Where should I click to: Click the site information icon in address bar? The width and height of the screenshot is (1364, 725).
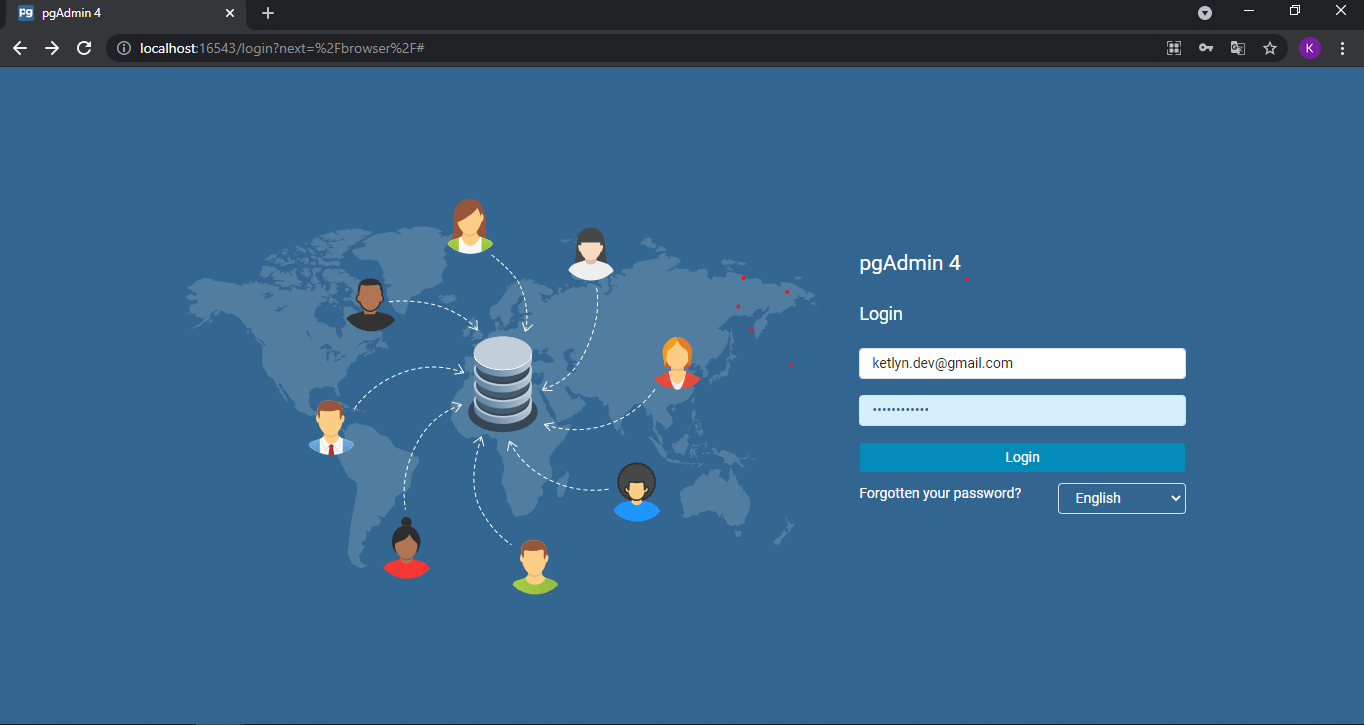coord(124,48)
